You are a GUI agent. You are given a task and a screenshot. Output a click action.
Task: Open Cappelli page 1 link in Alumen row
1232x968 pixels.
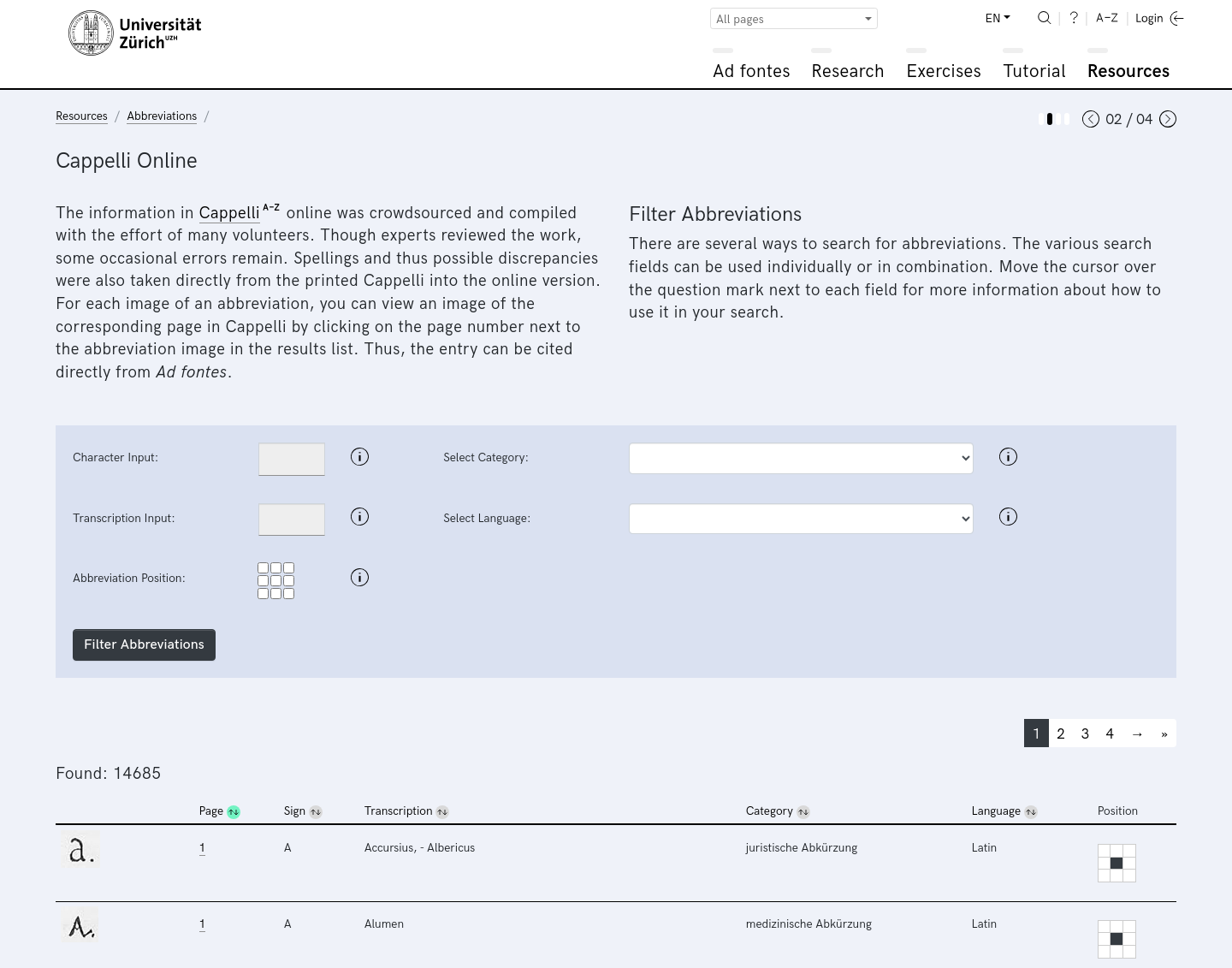tap(202, 924)
